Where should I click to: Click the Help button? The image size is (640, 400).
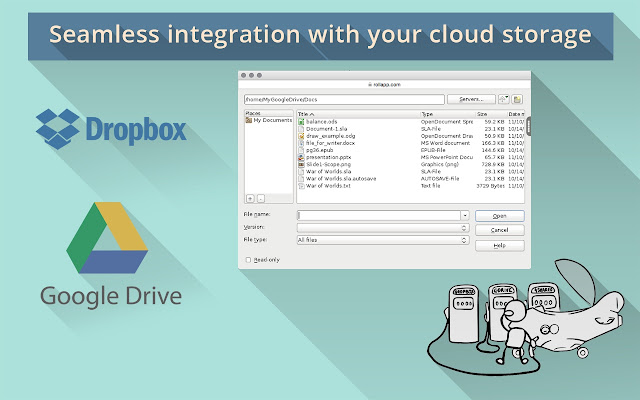(500, 245)
